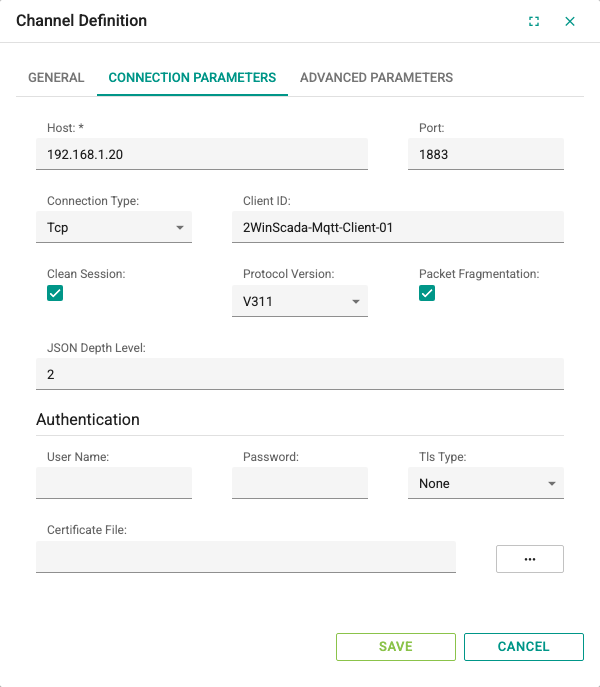The image size is (600, 687).
Task: Open the Protocol Version dropdown
Action: (x=300, y=301)
